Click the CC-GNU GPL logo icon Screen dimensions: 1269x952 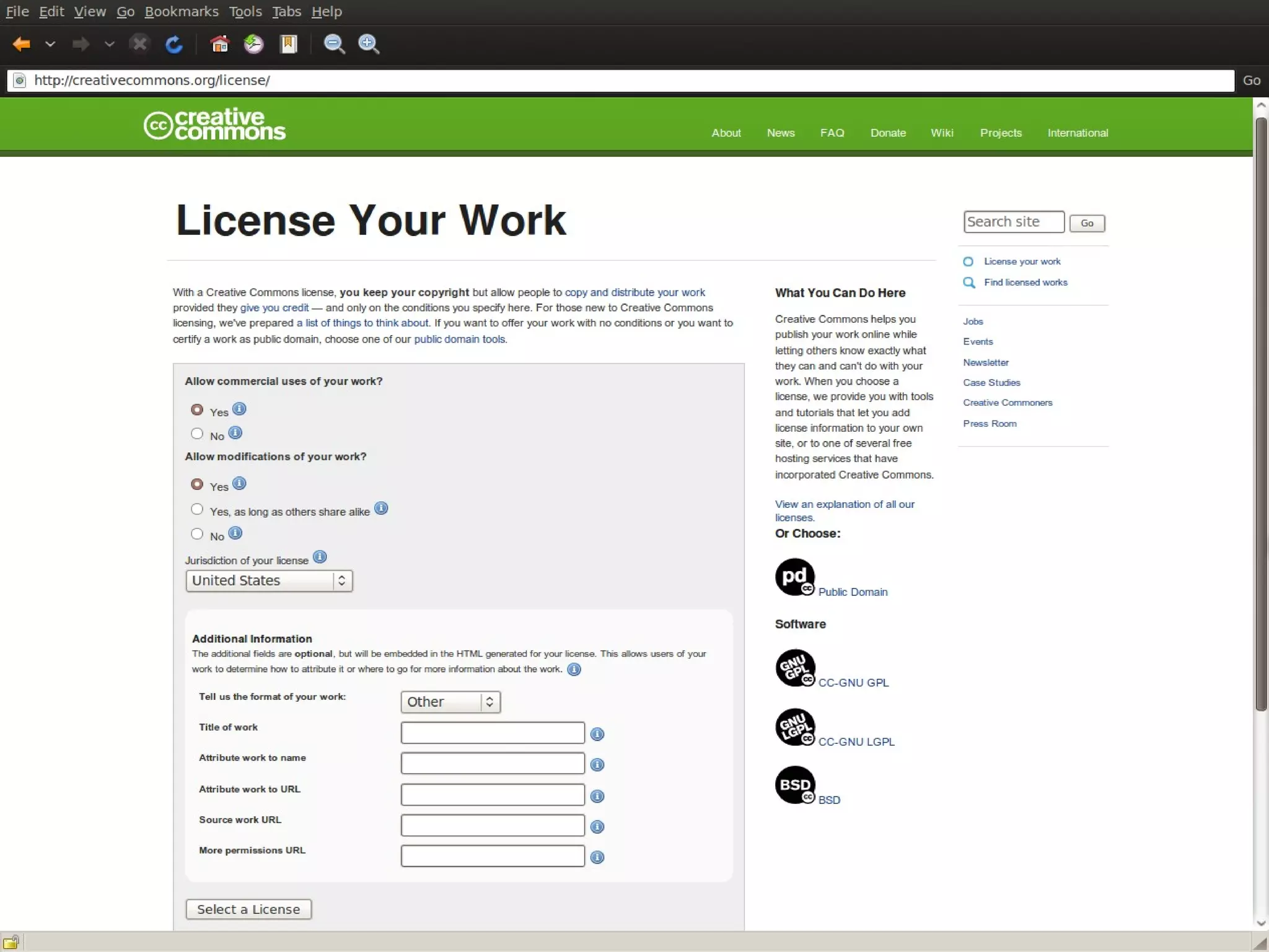pos(795,667)
